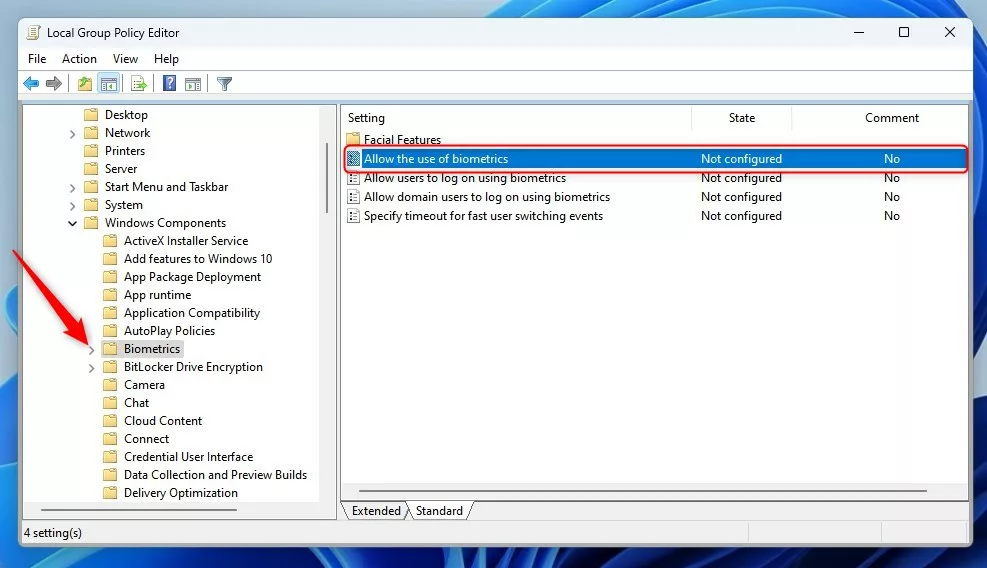This screenshot has height=568, width=987.
Task: Click the Local Group Policy Editor title icon
Action: tap(33, 32)
